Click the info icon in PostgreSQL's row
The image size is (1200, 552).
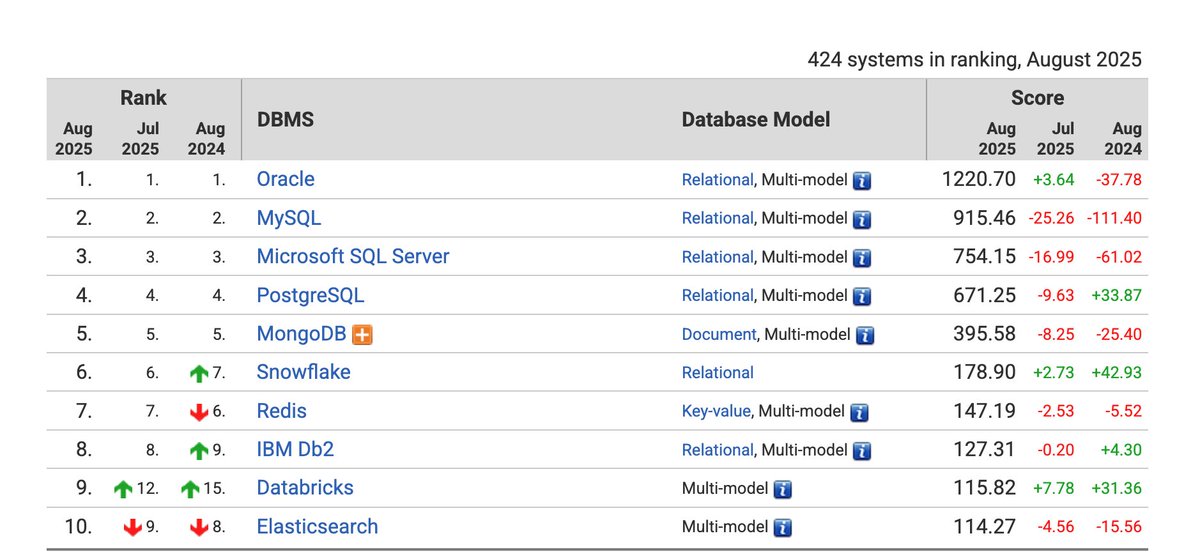(862, 297)
